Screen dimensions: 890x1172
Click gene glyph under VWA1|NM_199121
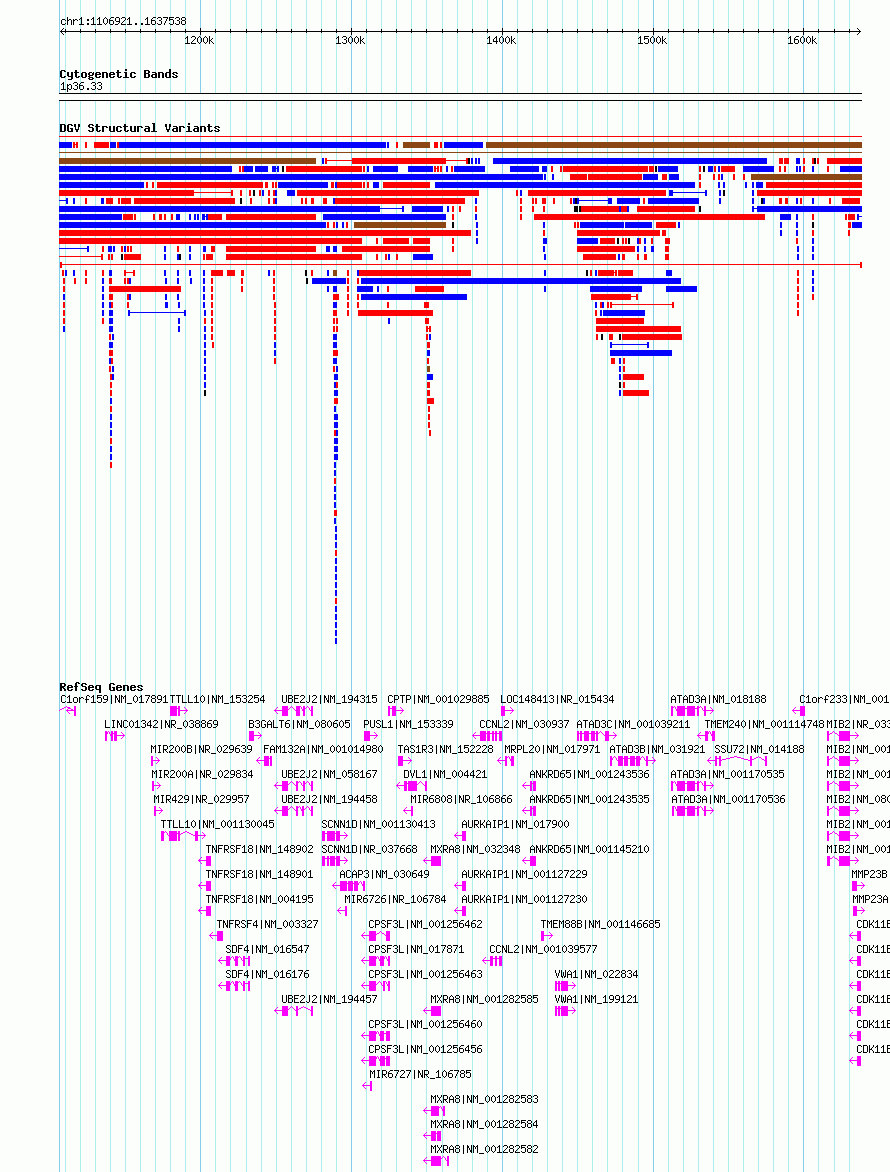tap(566, 1011)
